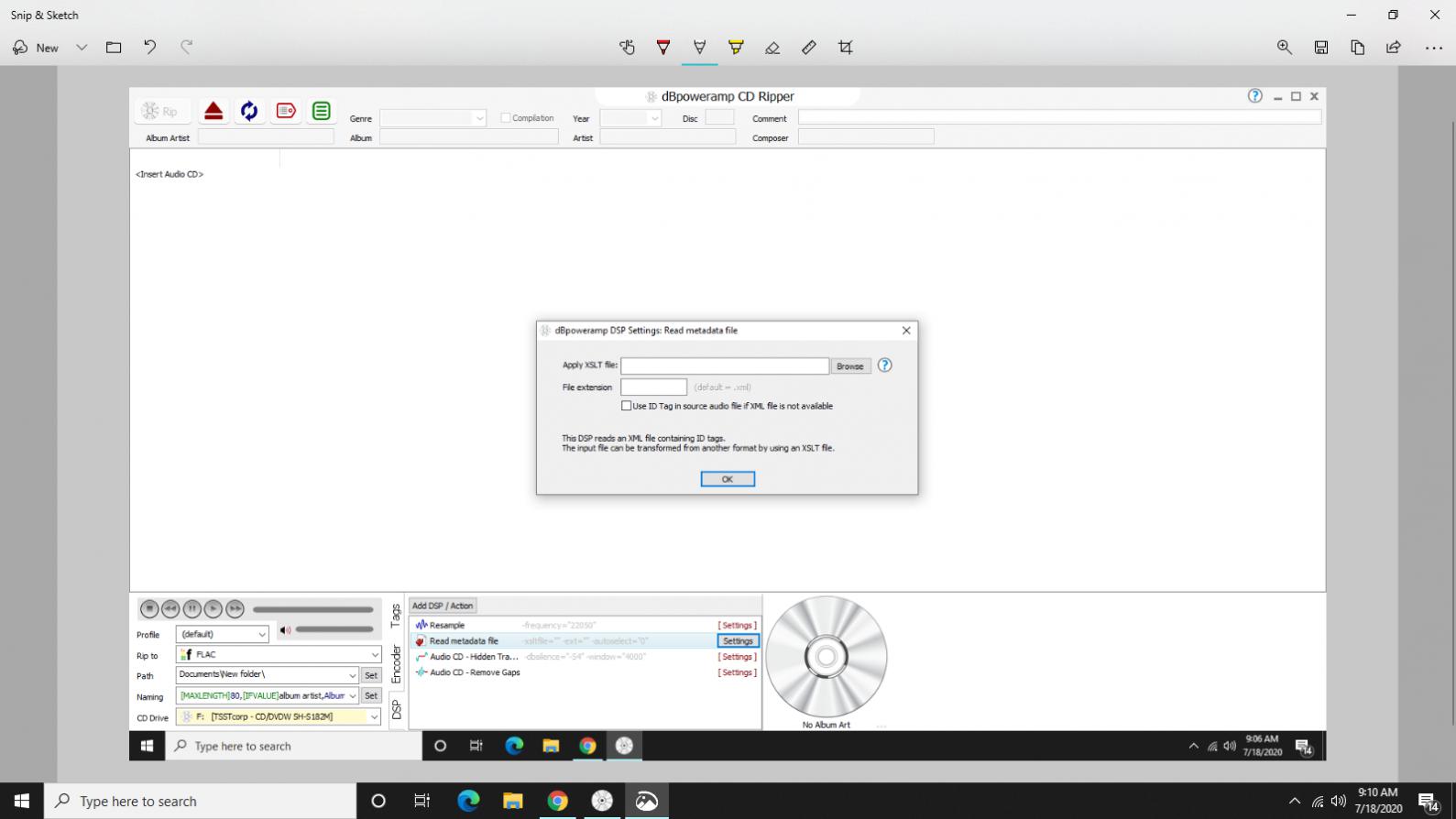
Task: Check the Compilation checkbox
Action: click(506, 118)
